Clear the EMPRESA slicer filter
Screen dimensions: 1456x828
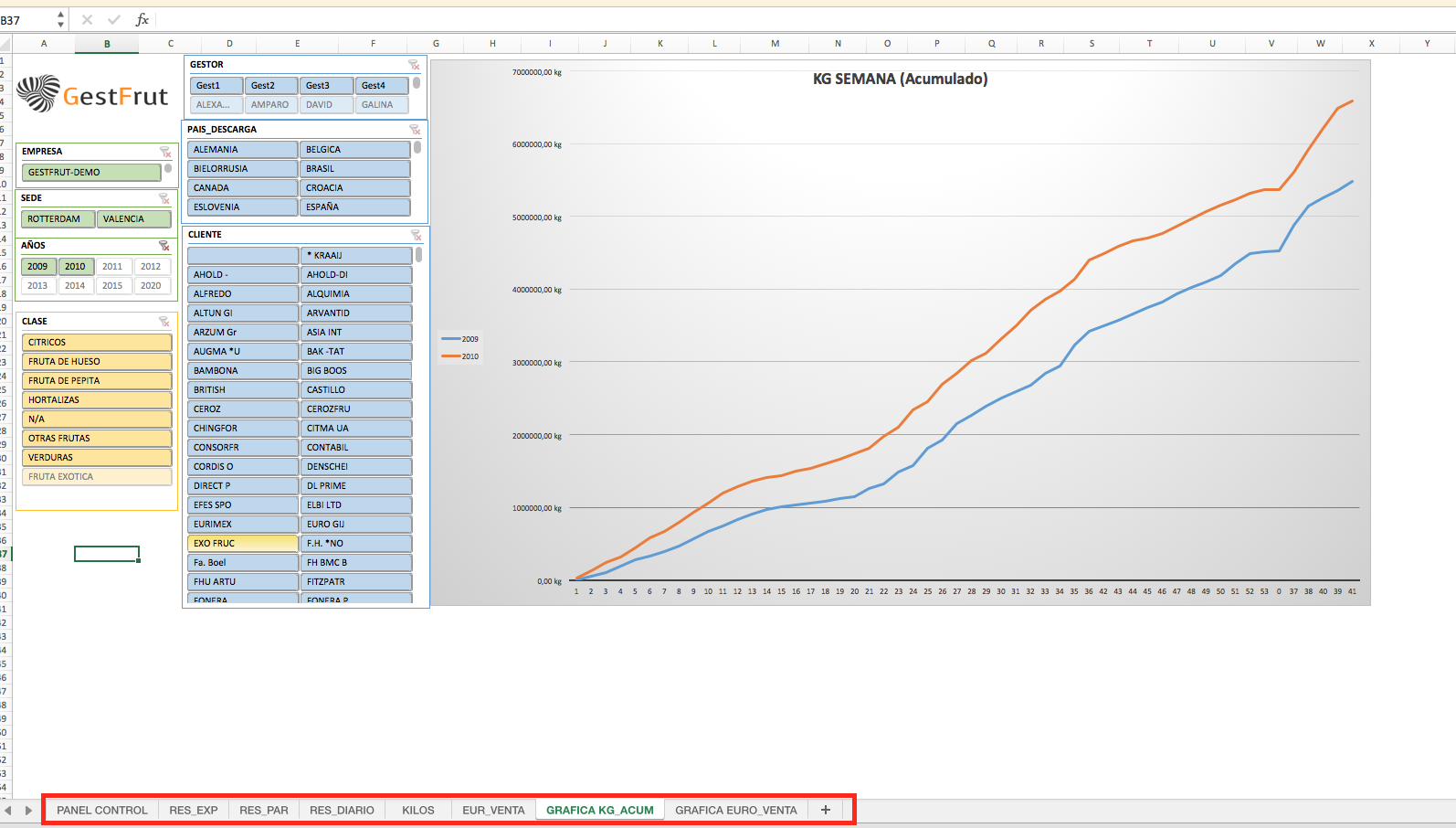165,152
